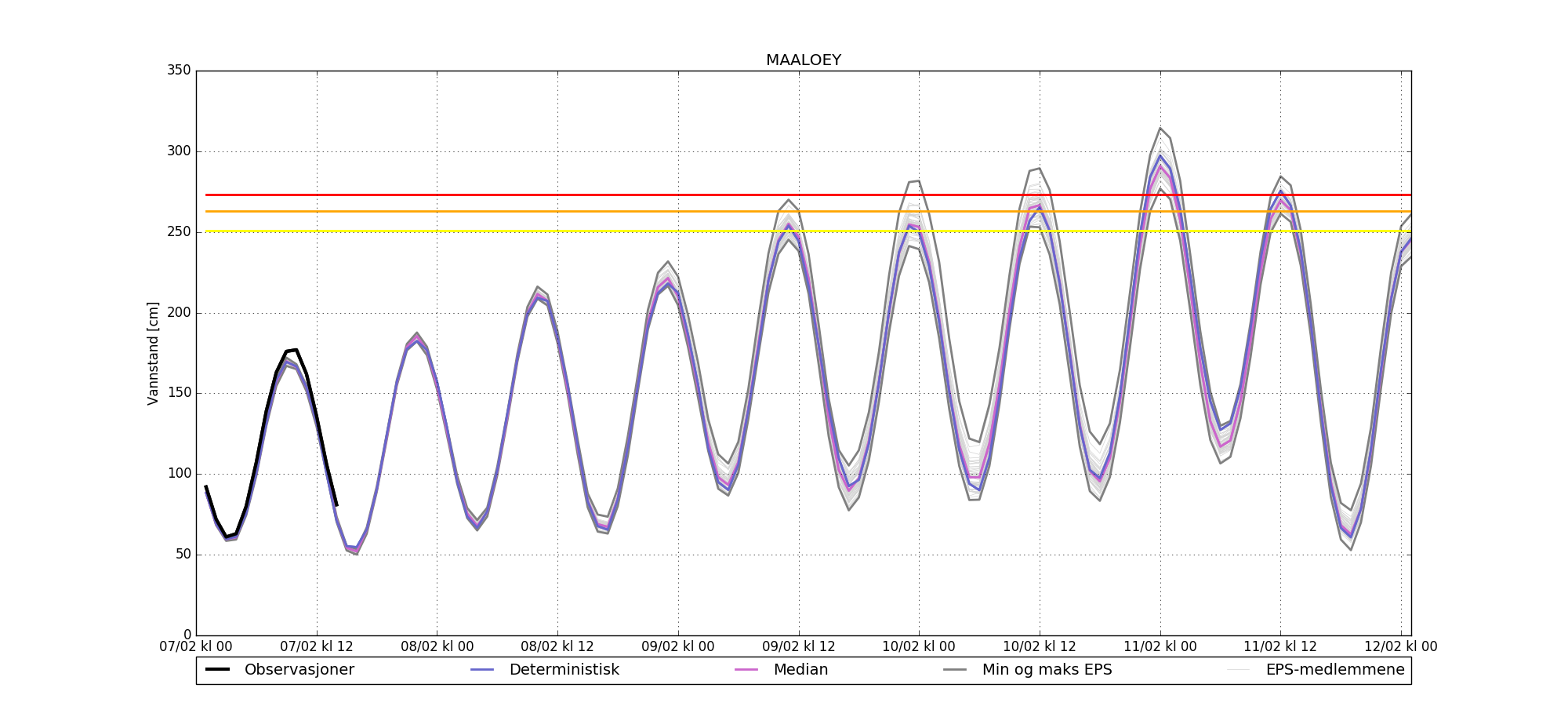Image resolution: width=1568 pixels, height=706 pixels.
Task: Click the MAALOEY chart title
Action: pyautogui.click(x=803, y=60)
